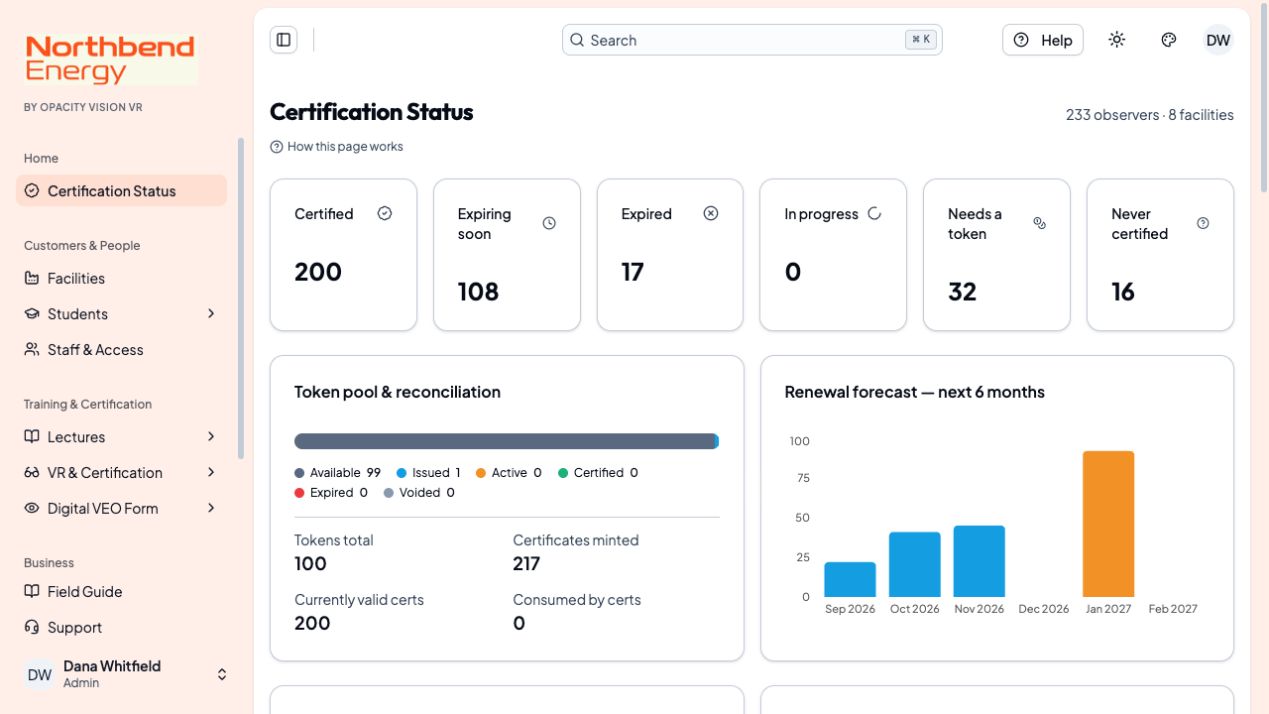Image resolution: width=1269 pixels, height=714 pixels.
Task: Expand the Digital VEO Form chevron
Action: click(x=211, y=508)
